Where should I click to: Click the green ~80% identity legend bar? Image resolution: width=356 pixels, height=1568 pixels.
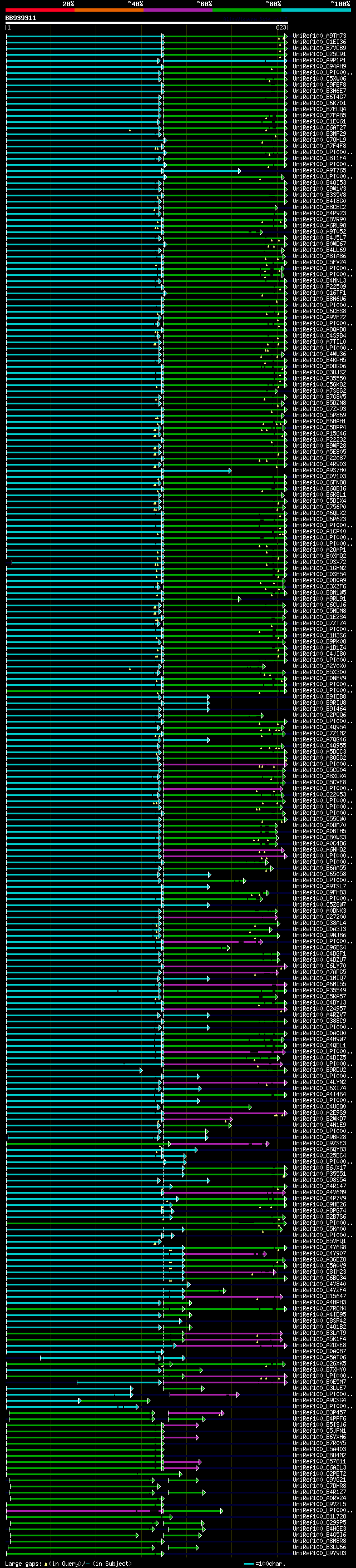[x=247, y=10]
